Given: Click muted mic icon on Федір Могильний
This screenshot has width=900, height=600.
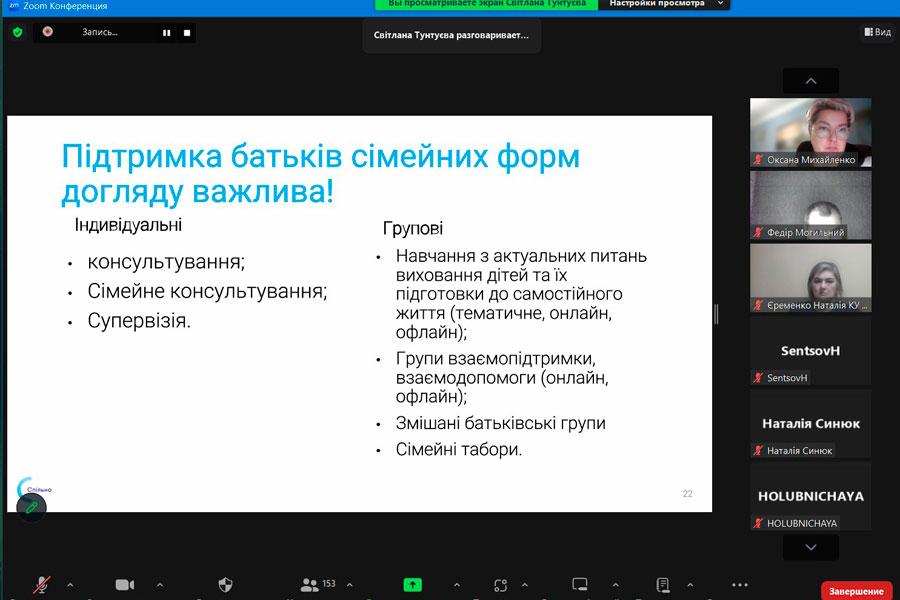Looking at the screenshot, I should (x=758, y=233).
